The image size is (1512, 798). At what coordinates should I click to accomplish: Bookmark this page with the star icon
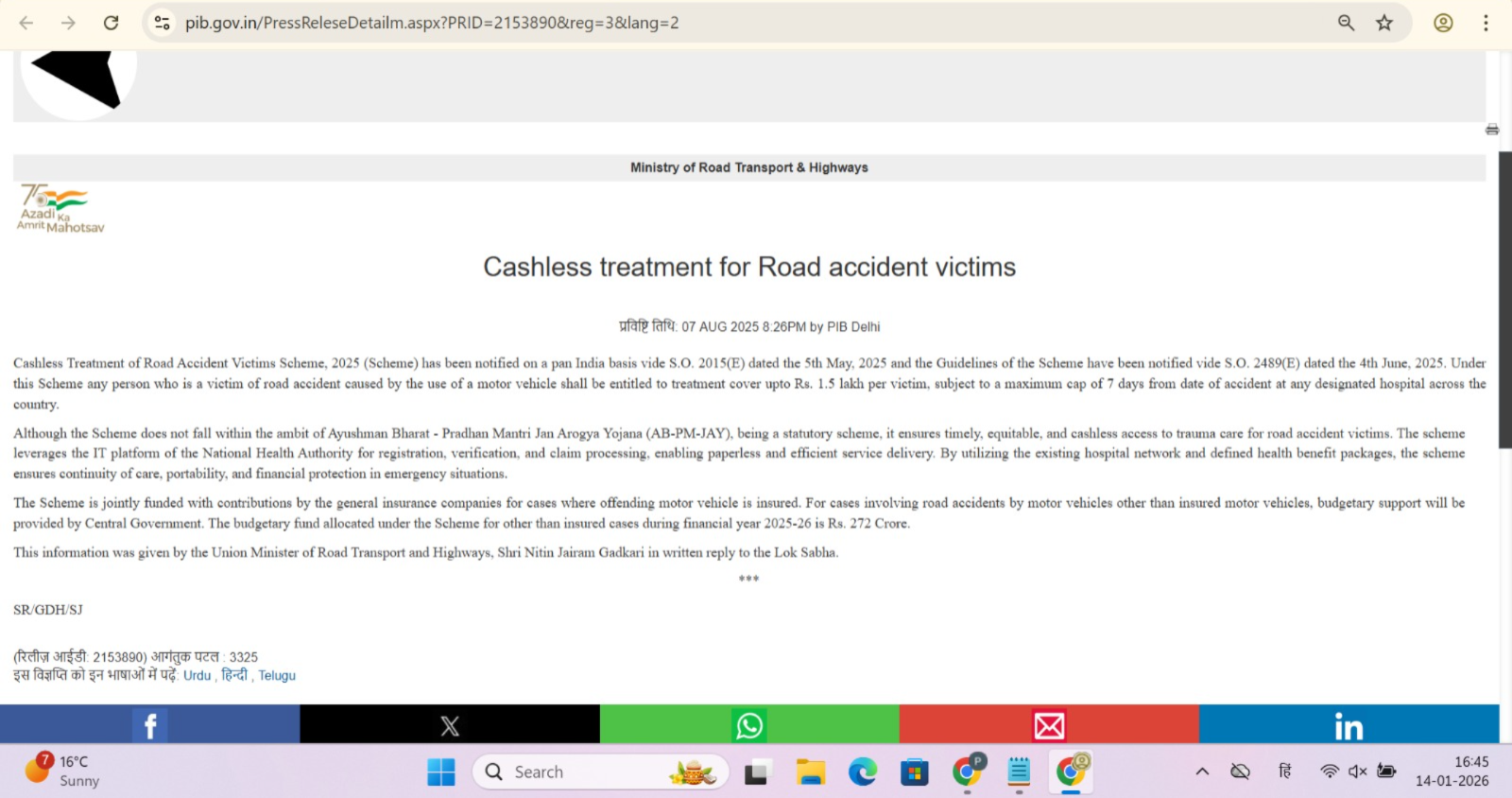[x=1384, y=23]
